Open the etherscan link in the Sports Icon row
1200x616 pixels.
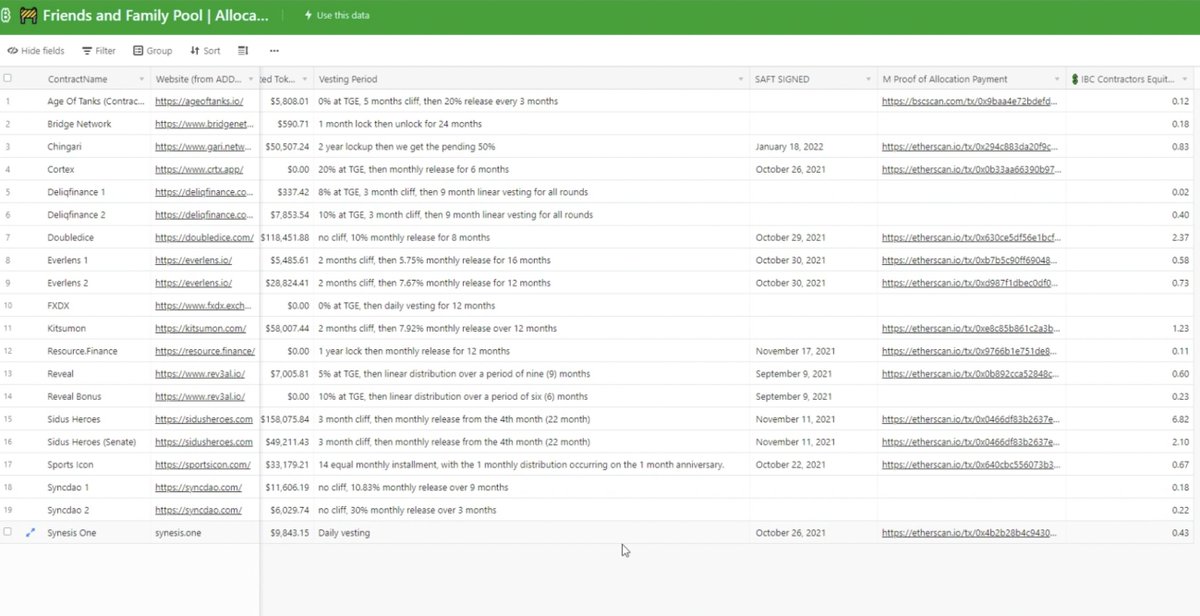click(x=969, y=465)
